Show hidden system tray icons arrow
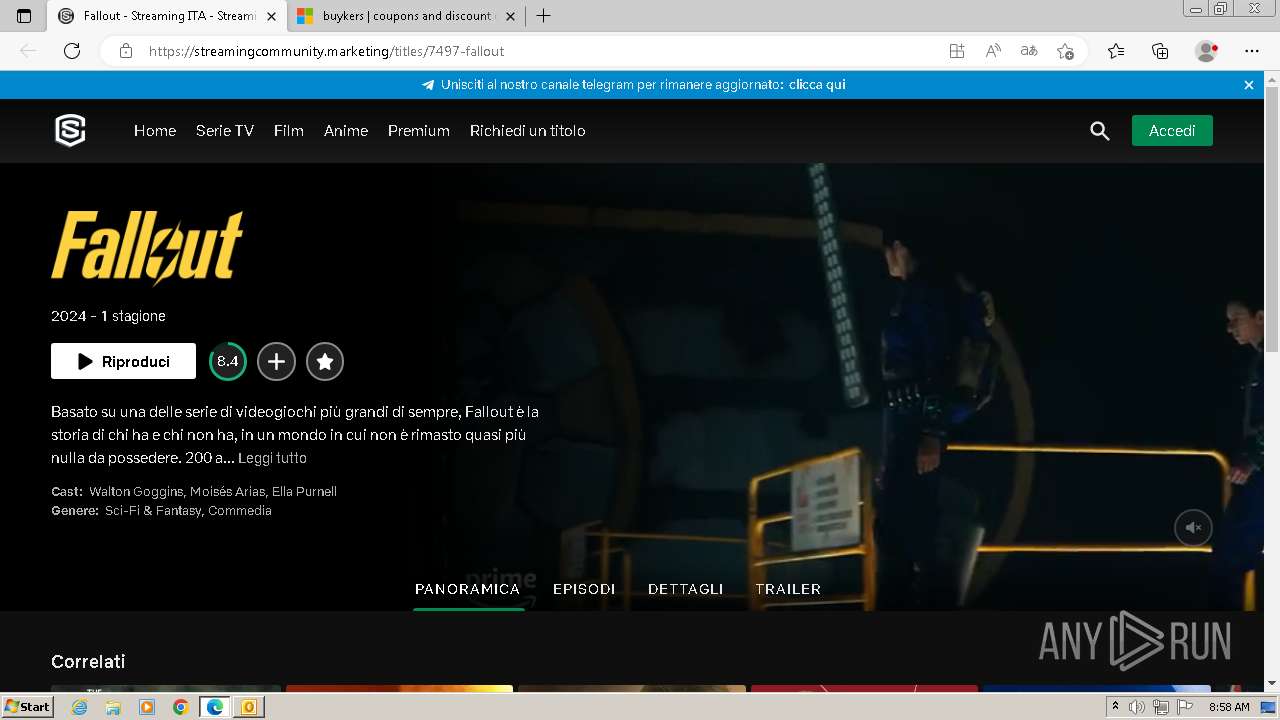 (1115, 707)
